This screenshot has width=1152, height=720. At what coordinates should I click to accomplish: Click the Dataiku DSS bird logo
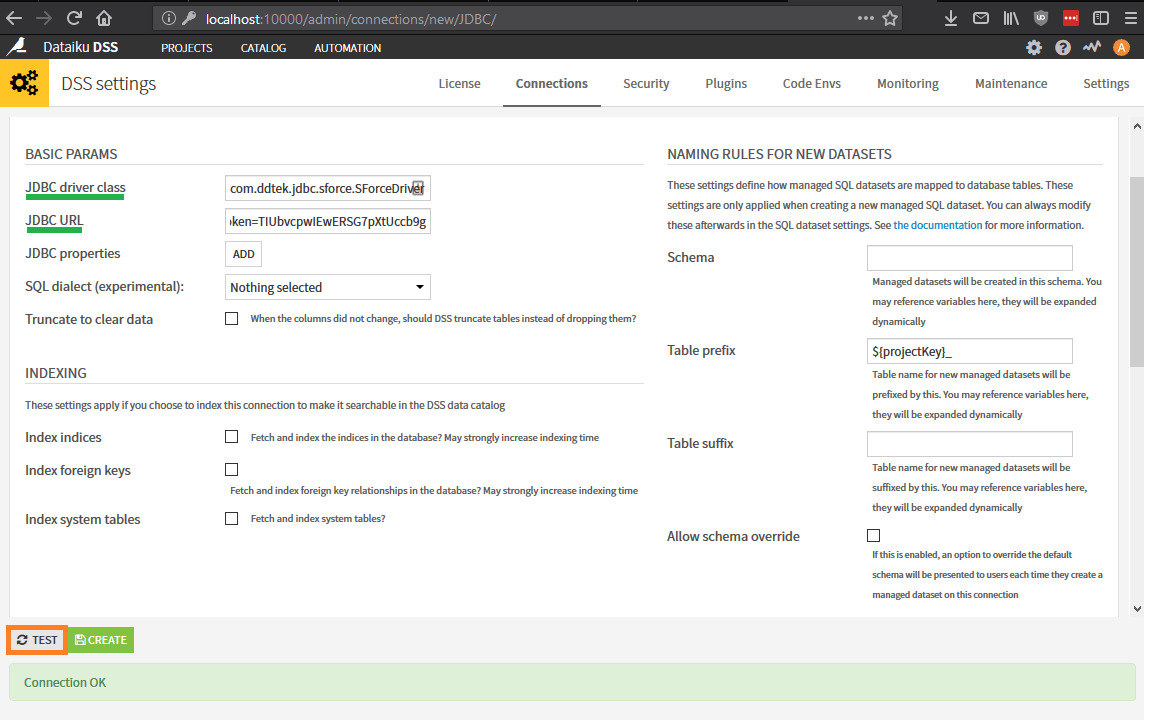pyautogui.click(x=16, y=47)
